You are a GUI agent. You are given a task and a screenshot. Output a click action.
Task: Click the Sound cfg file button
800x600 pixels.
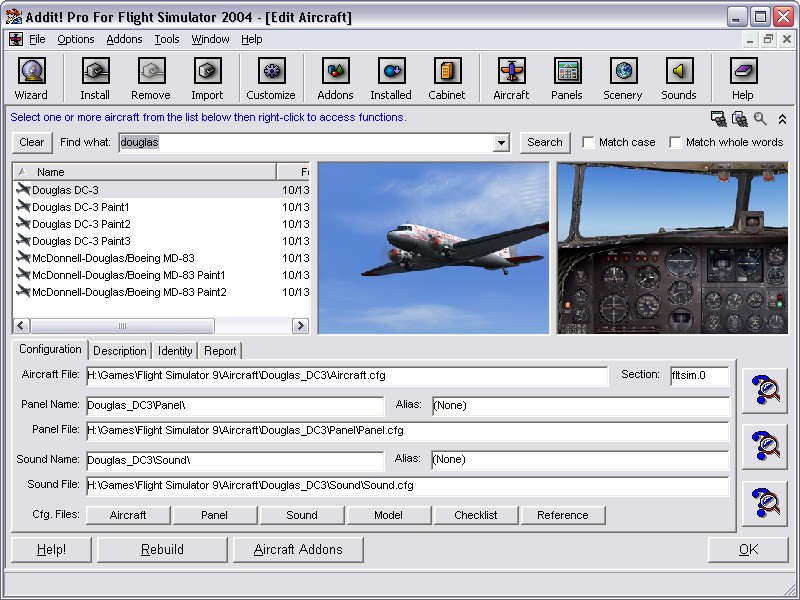pyautogui.click(x=302, y=515)
